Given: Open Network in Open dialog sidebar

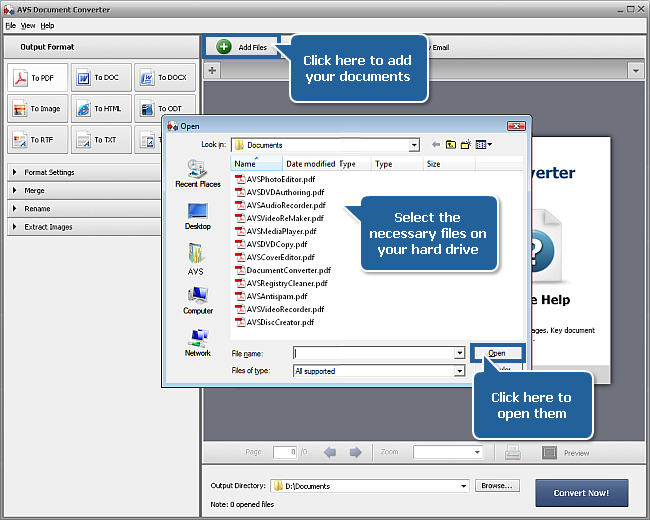Looking at the screenshot, I should tap(198, 343).
